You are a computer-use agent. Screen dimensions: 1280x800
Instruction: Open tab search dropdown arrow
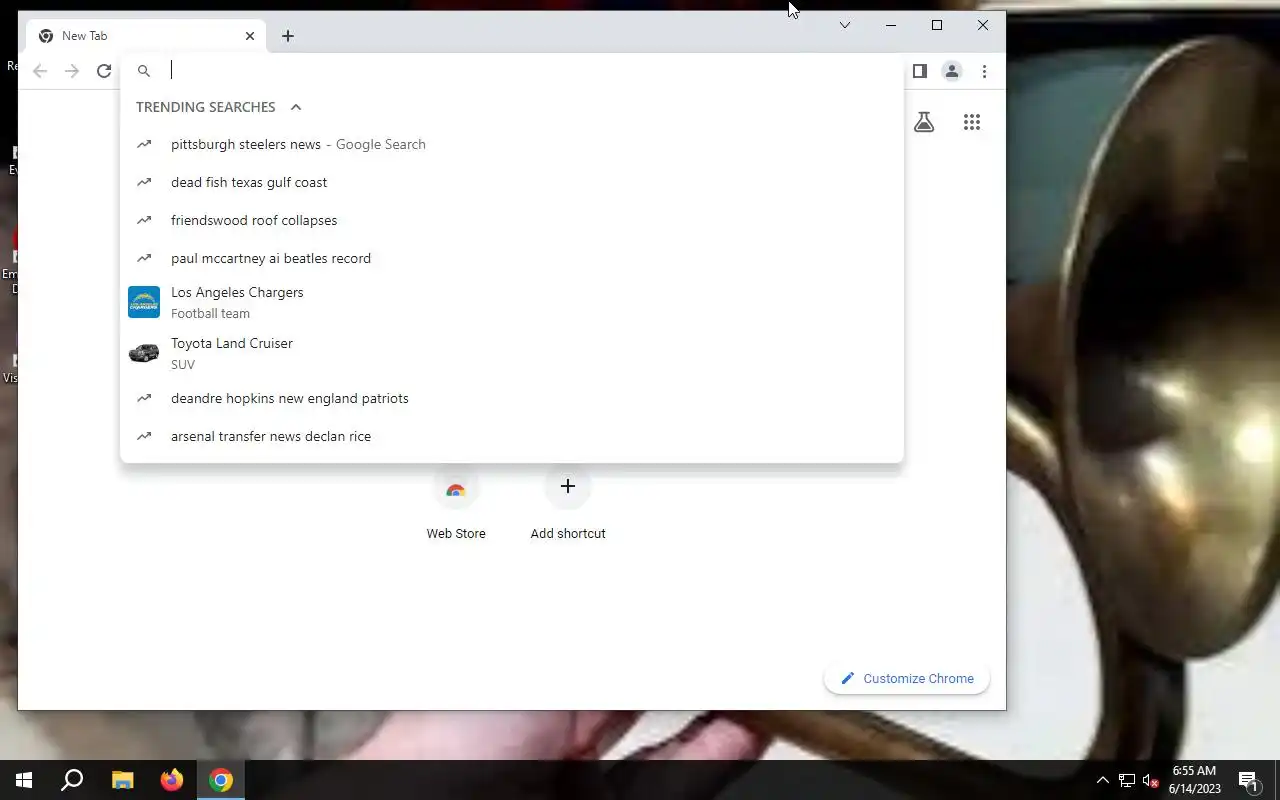pyautogui.click(x=845, y=25)
